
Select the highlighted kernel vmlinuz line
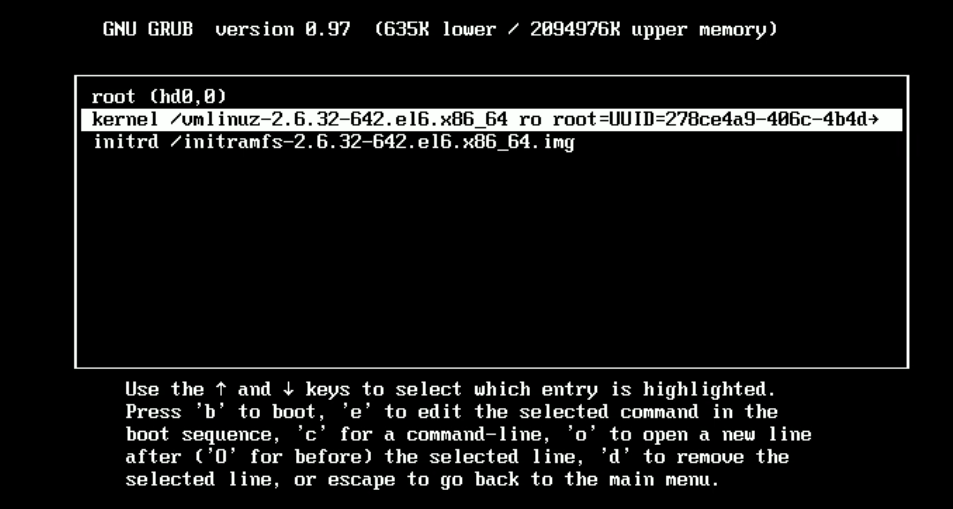click(492, 119)
